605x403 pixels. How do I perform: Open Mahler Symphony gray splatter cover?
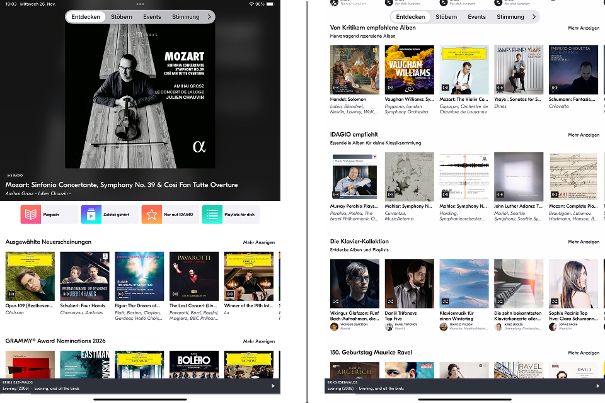pos(409,177)
